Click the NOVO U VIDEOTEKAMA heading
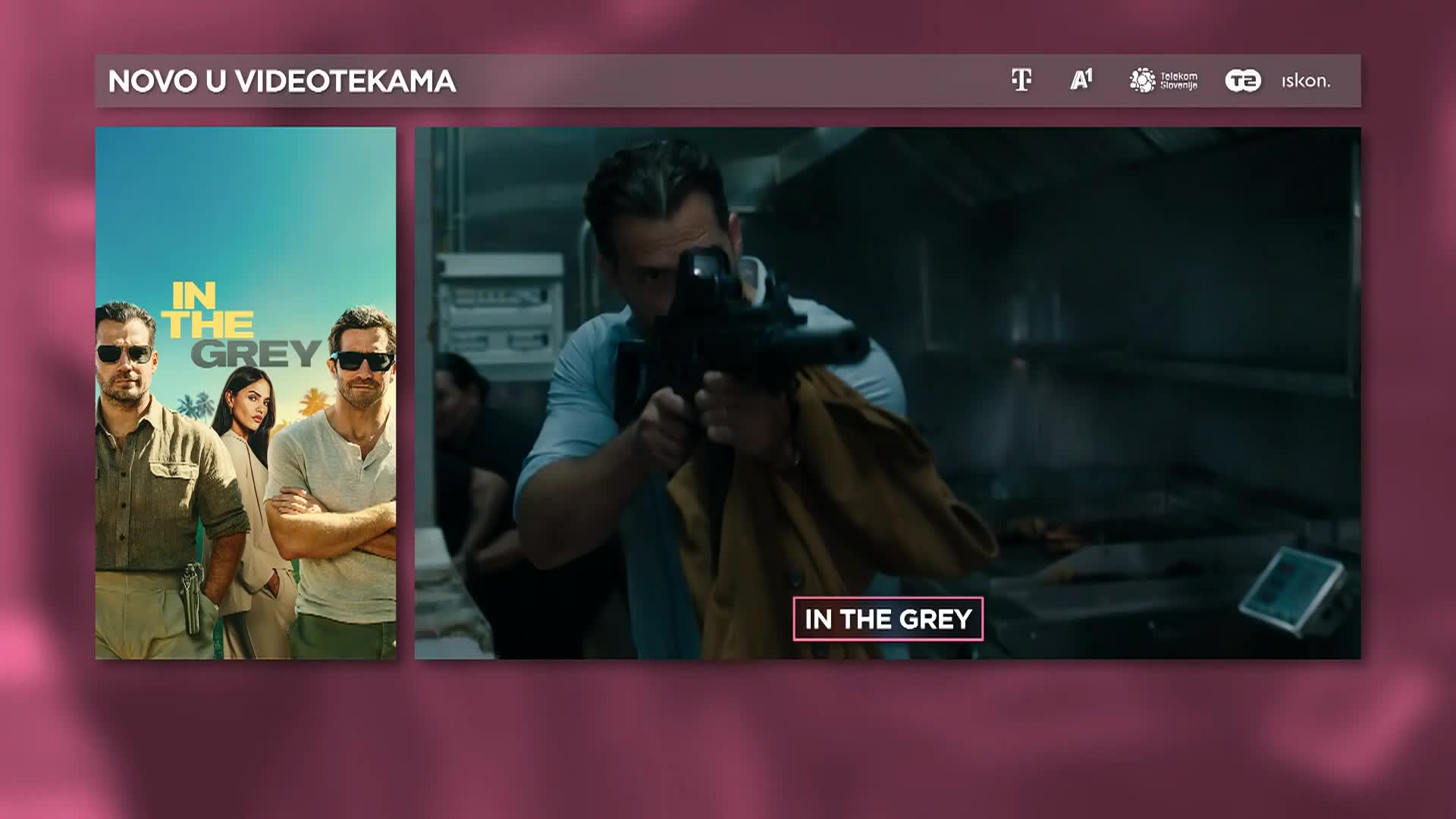The image size is (1456, 819). pyautogui.click(x=282, y=81)
